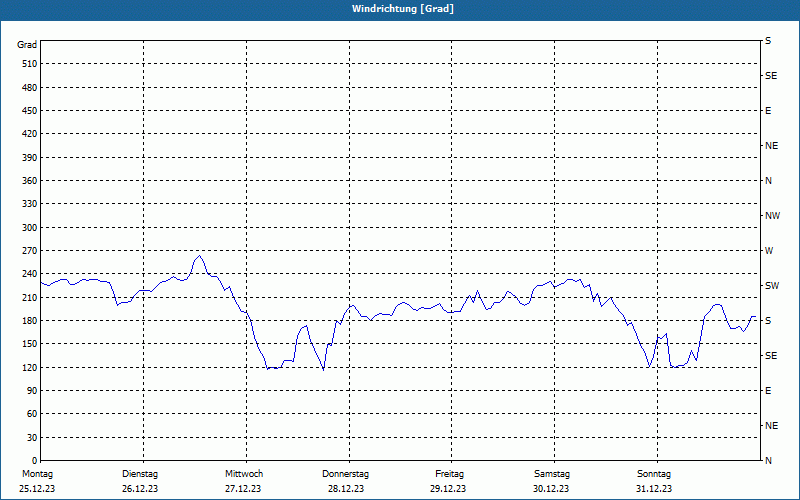Click the 'W' compass label on right axis

click(x=769, y=251)
